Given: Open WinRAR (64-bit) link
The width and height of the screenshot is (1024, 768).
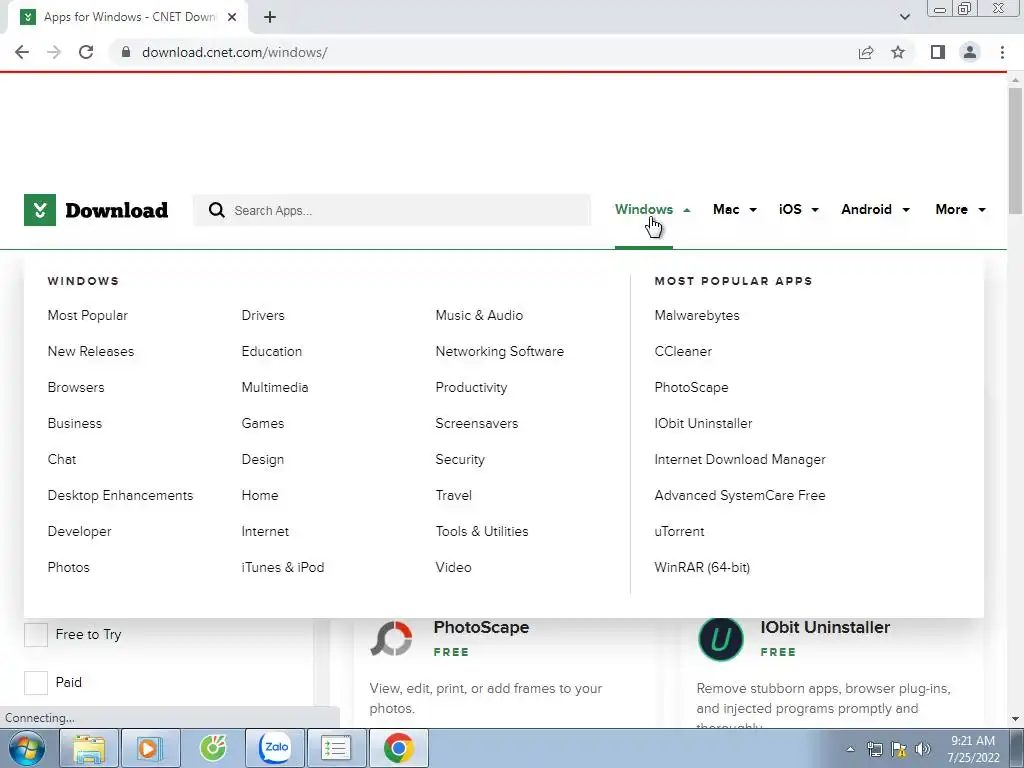Looking at the screenshot, I should click(x=702, y=568).
